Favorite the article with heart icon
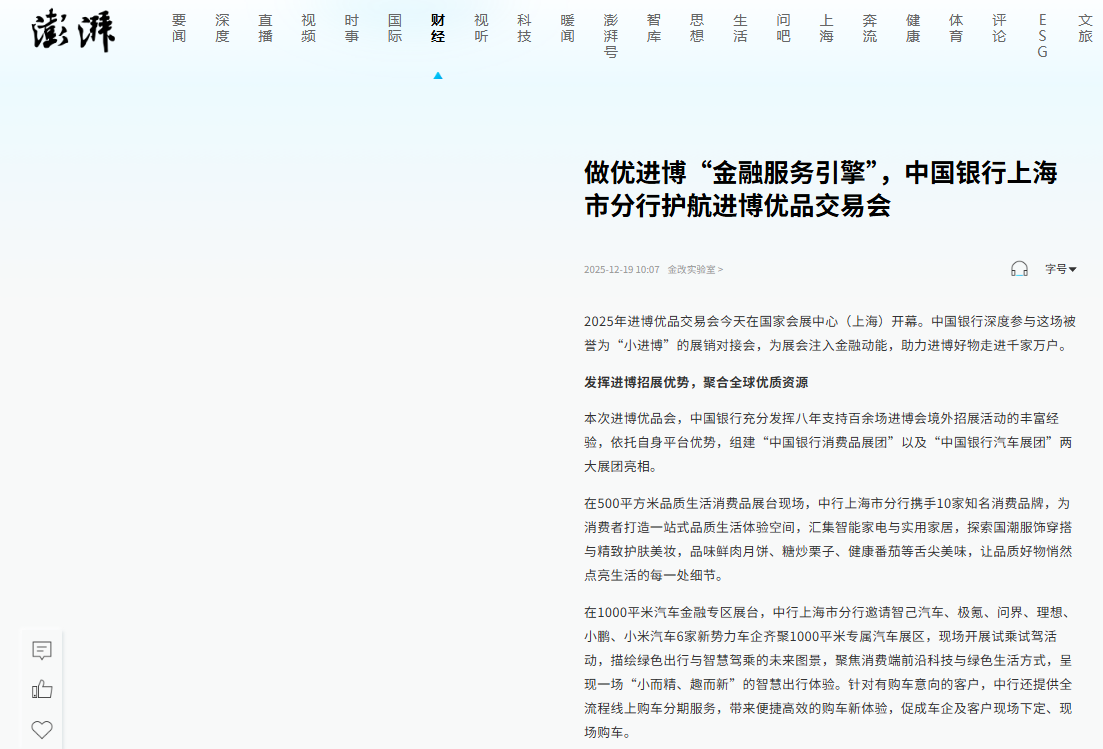1103x749 pixels. click(x=42, y=730)
